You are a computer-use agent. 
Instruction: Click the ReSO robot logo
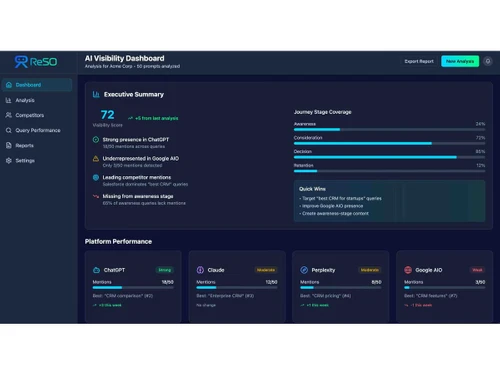point(21,62)
